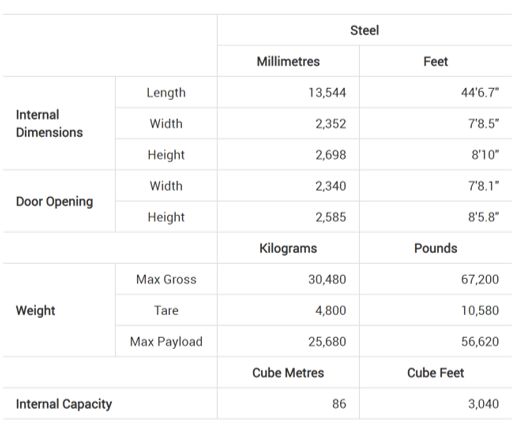Click the Cube Metres header cell
The height and width of the screenshot is (432, 524).
(x=288, y=373)
